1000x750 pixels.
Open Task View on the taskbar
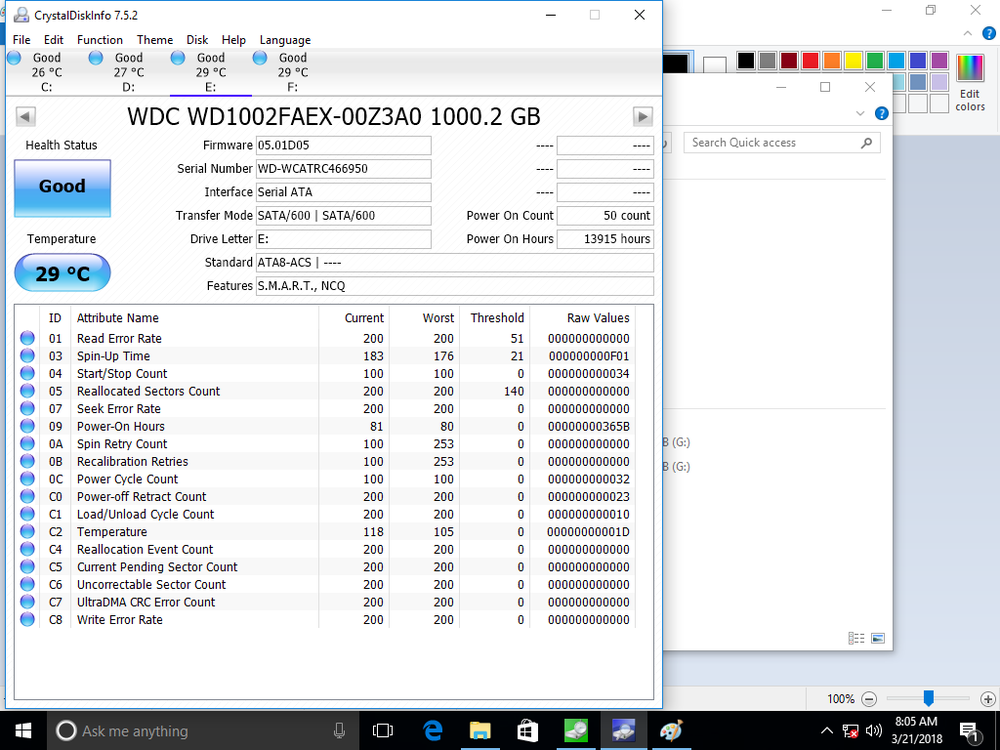click(x=383, y=731)
